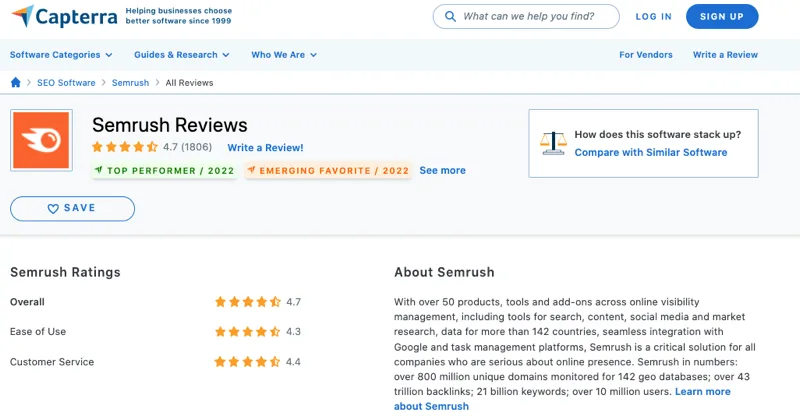Focus the 'What can we help you find?' search field
This screenshot has width=800, height=420.
(535, 17)
